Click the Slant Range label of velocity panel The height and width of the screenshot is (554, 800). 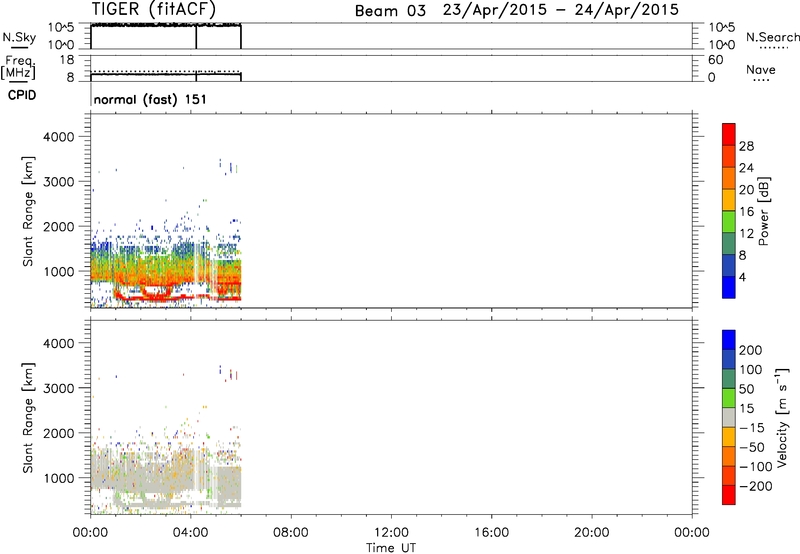28,418
